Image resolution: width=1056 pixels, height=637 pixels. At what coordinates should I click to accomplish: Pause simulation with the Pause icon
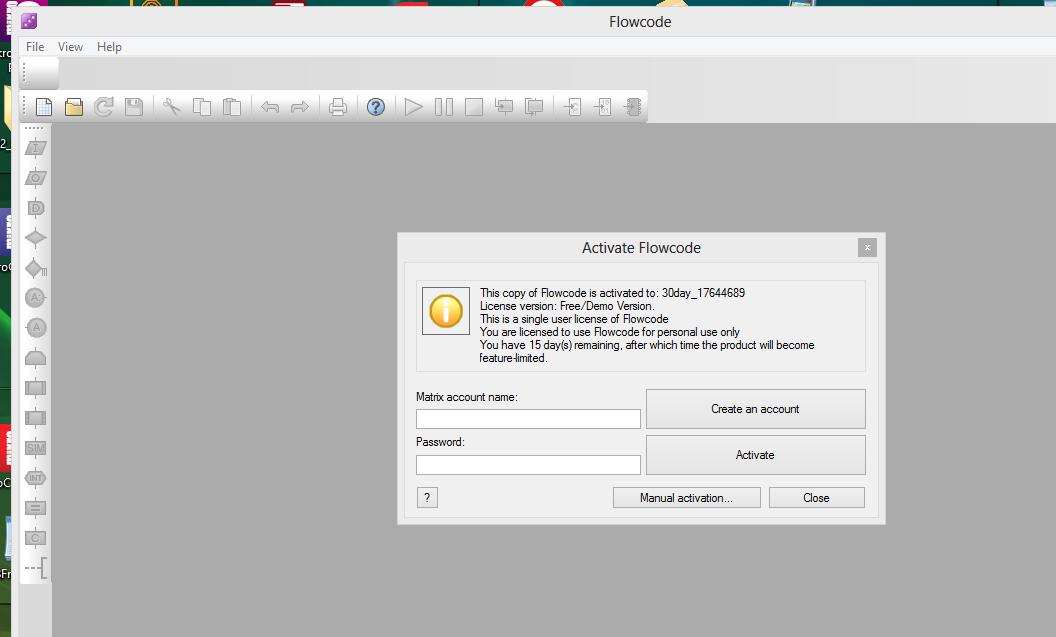444,106
